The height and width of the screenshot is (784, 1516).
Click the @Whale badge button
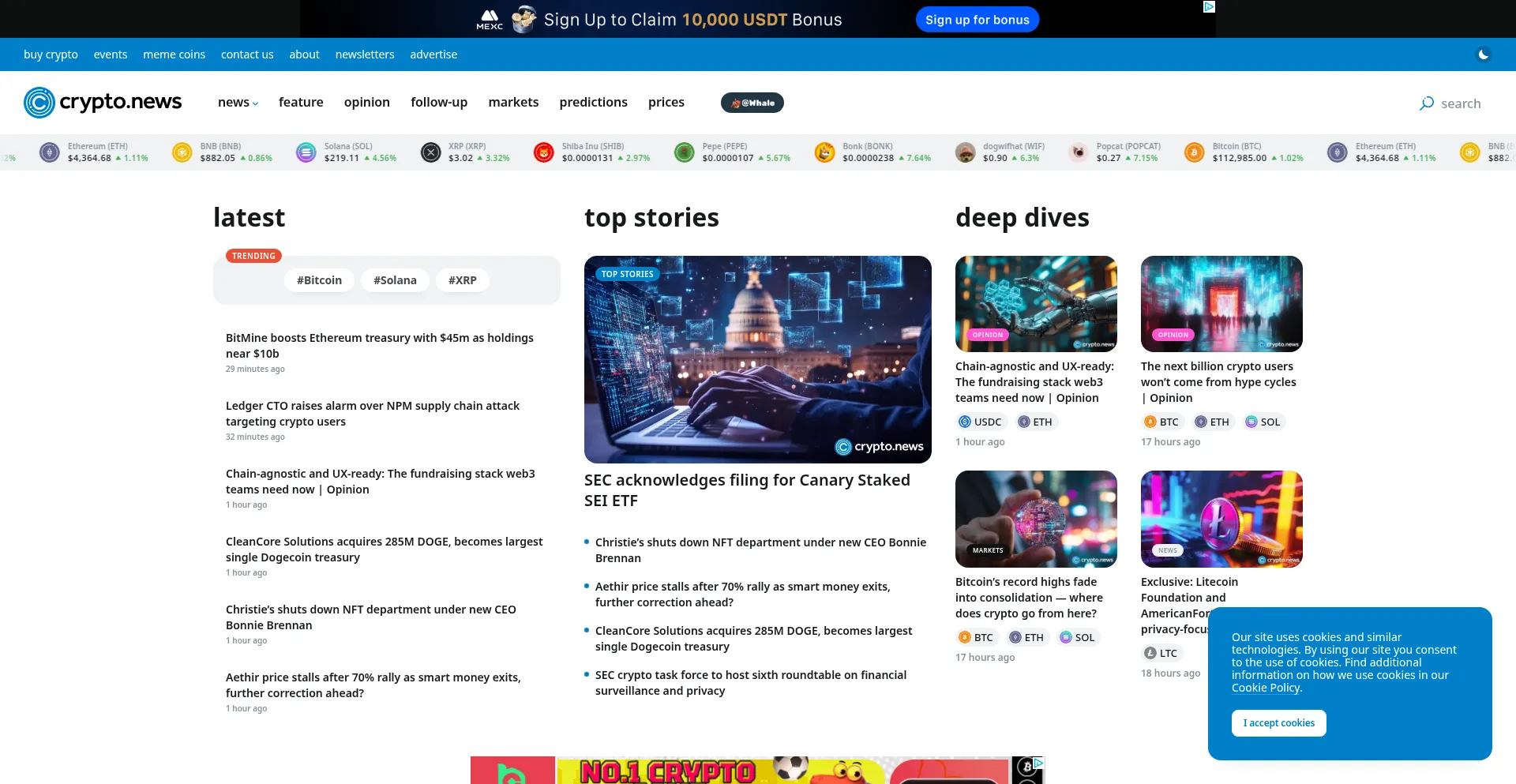pyautogui.click(x=752, y=103)
